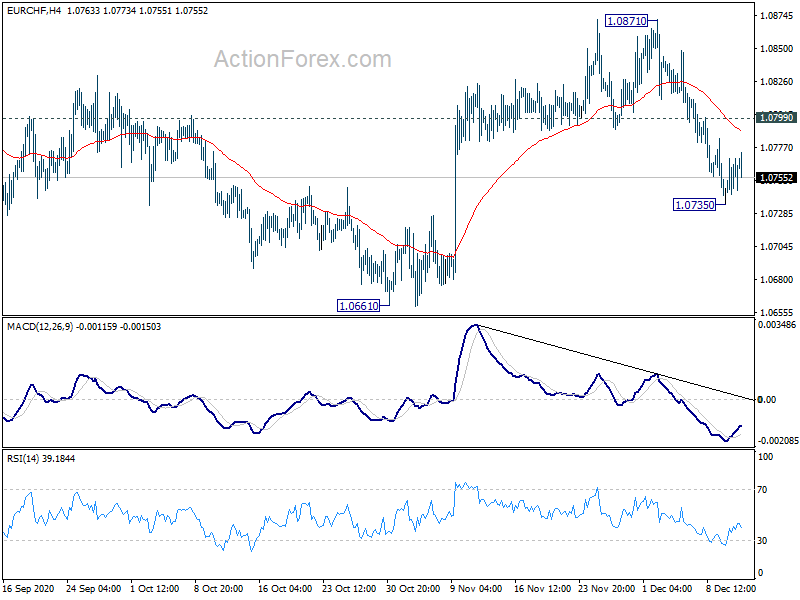Click the 1.07350 low price label
Screen dimensions: 800x600
click(x=694, y=205)
